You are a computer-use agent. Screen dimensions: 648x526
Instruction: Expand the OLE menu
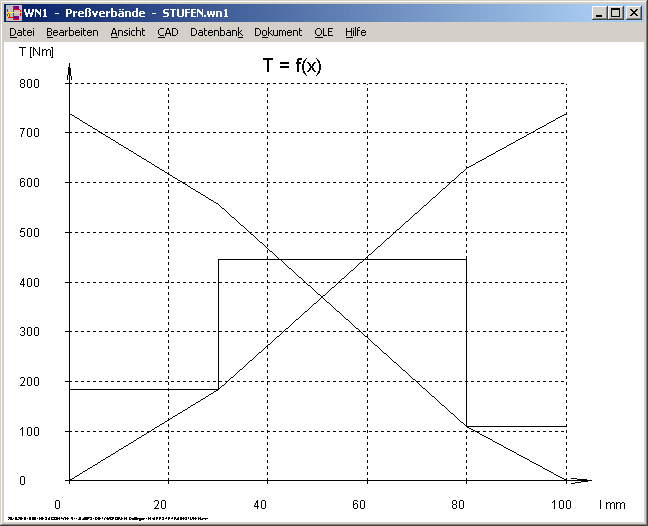pyautogui.click(x=324, y=32)
